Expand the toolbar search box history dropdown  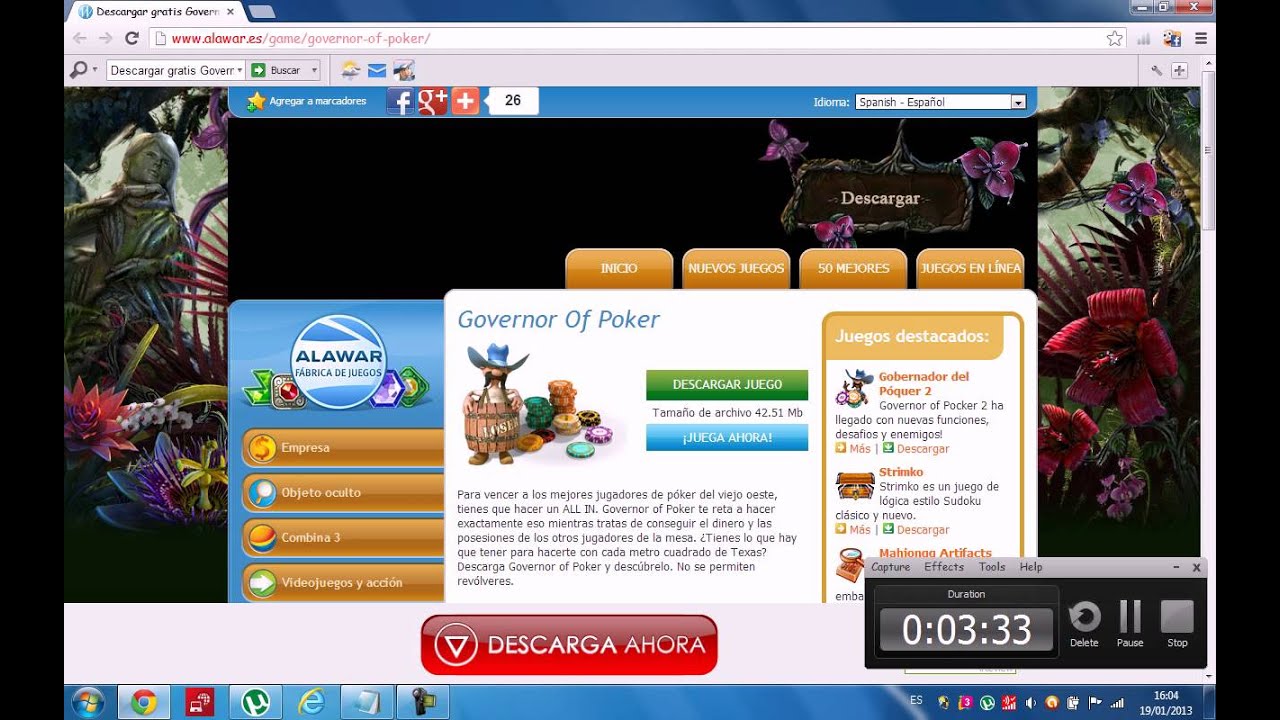pos(240,70)
